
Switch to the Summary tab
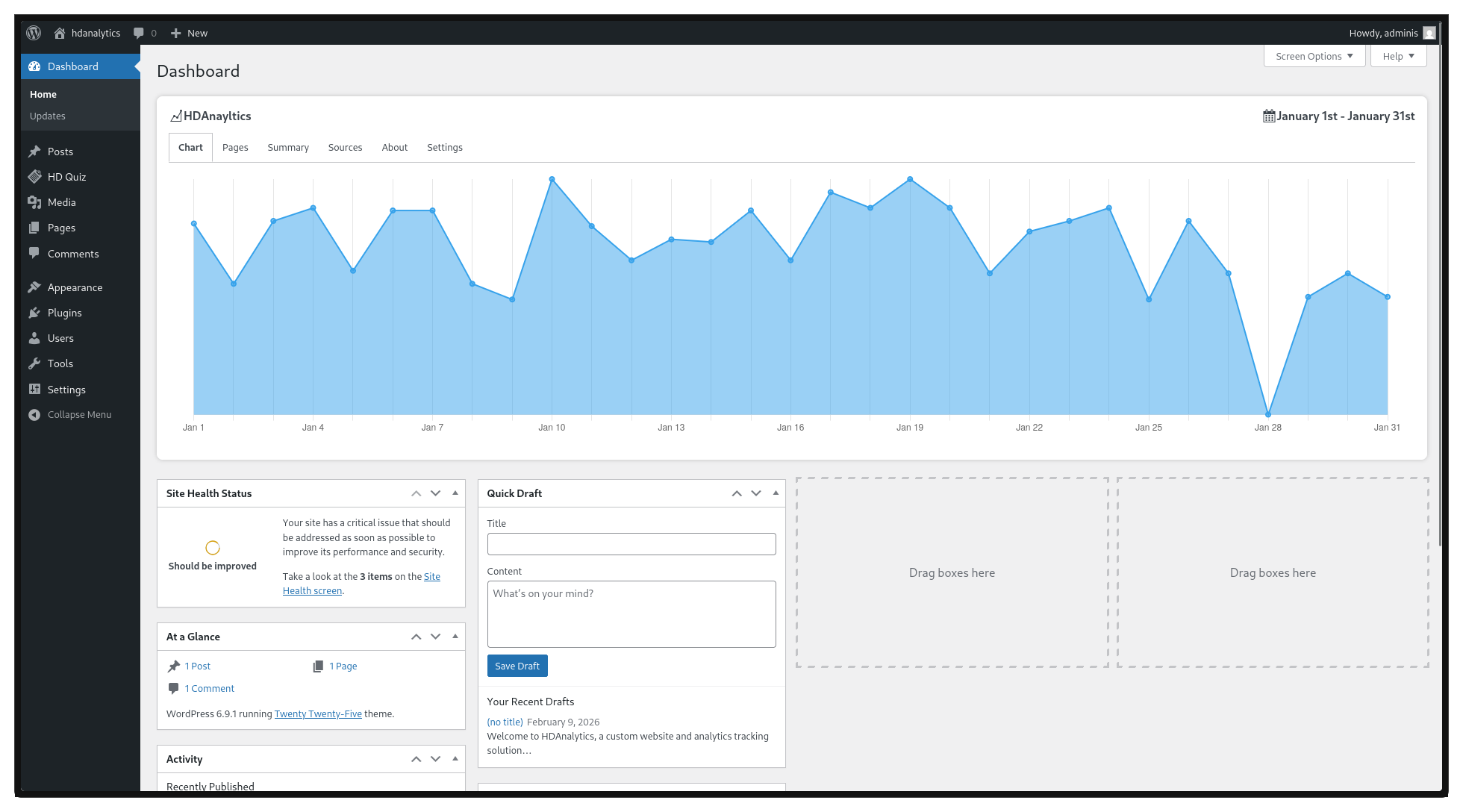(288, 147)
